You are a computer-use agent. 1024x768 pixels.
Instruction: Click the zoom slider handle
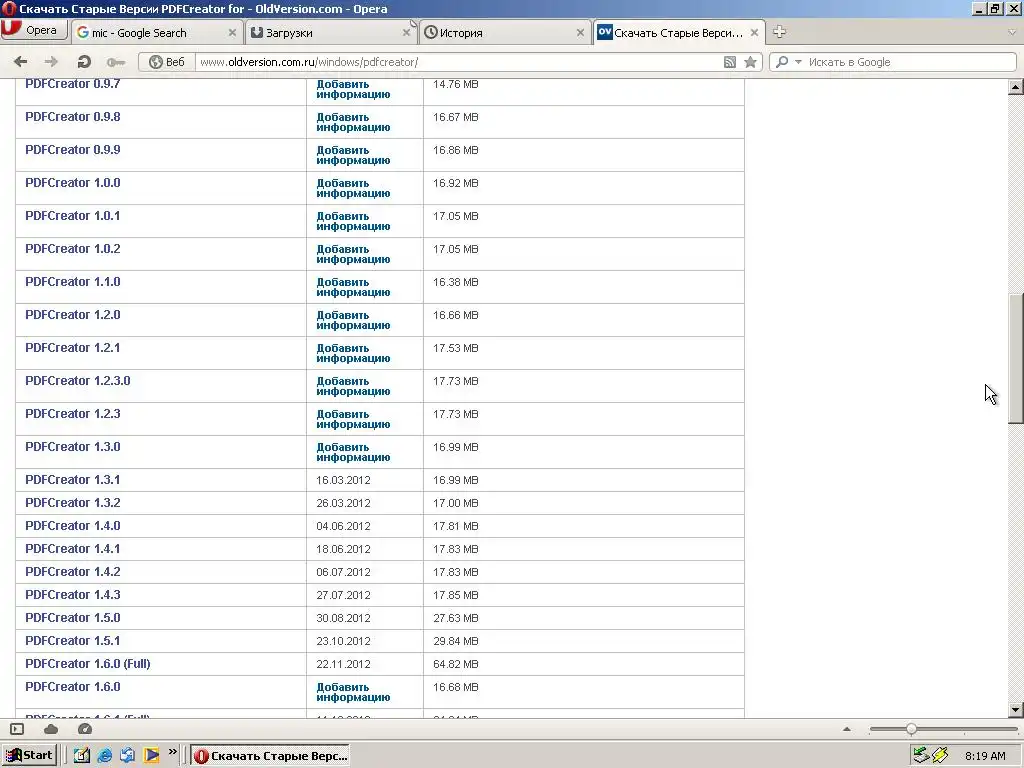pos(911,729)
